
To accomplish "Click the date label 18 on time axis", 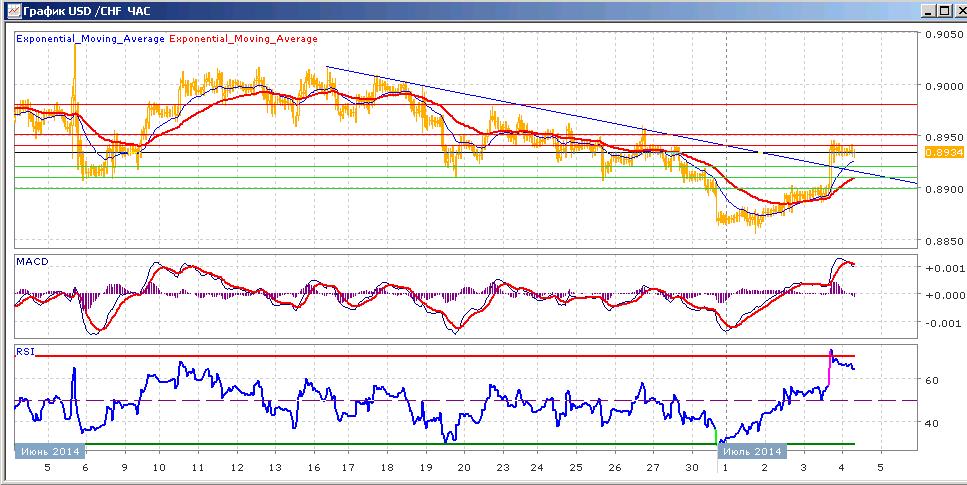I will tap(387, 468).
